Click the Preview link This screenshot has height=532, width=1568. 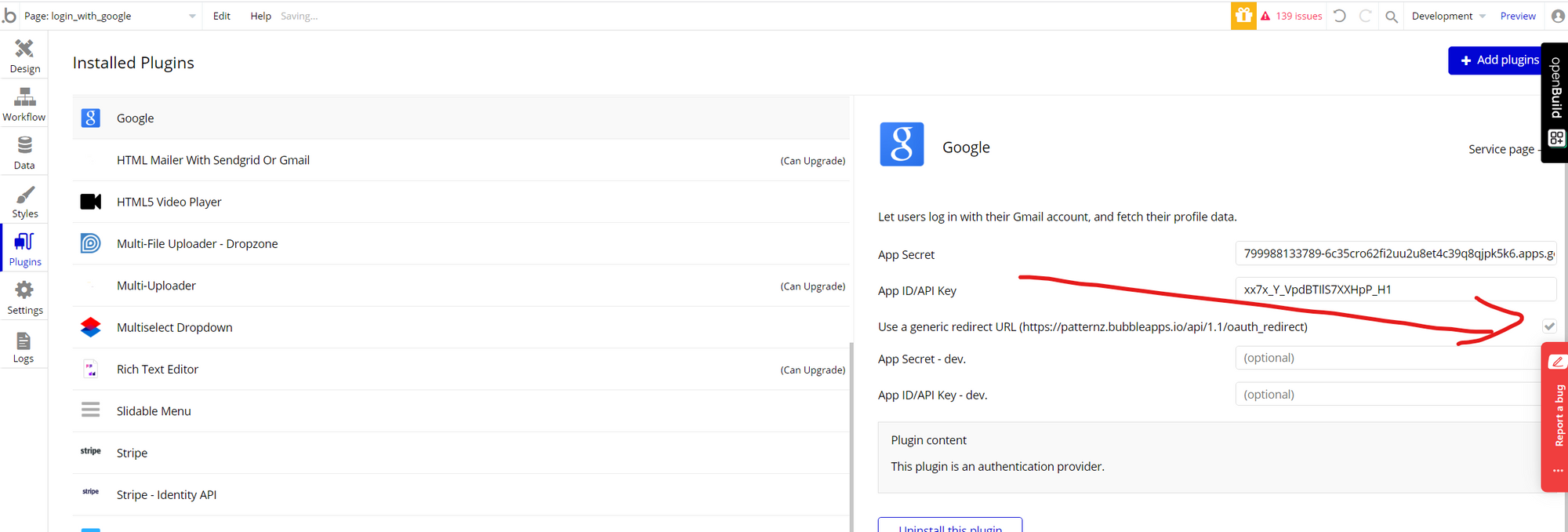[1517, 16]
